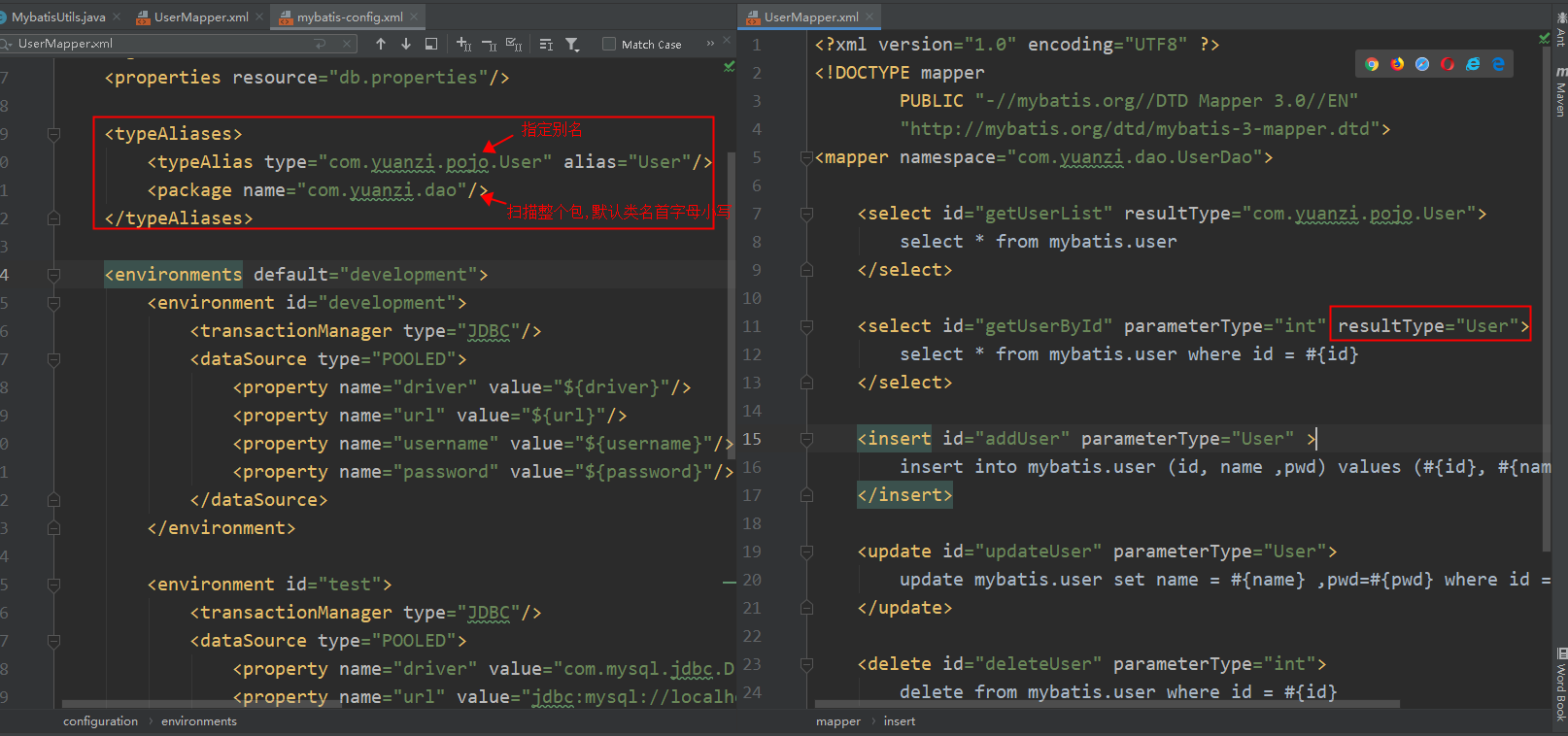The height and width of the screenshot is (736, 1568).
Task: Select the mybatis-config.xml tab
Action: tap(350, 17)
